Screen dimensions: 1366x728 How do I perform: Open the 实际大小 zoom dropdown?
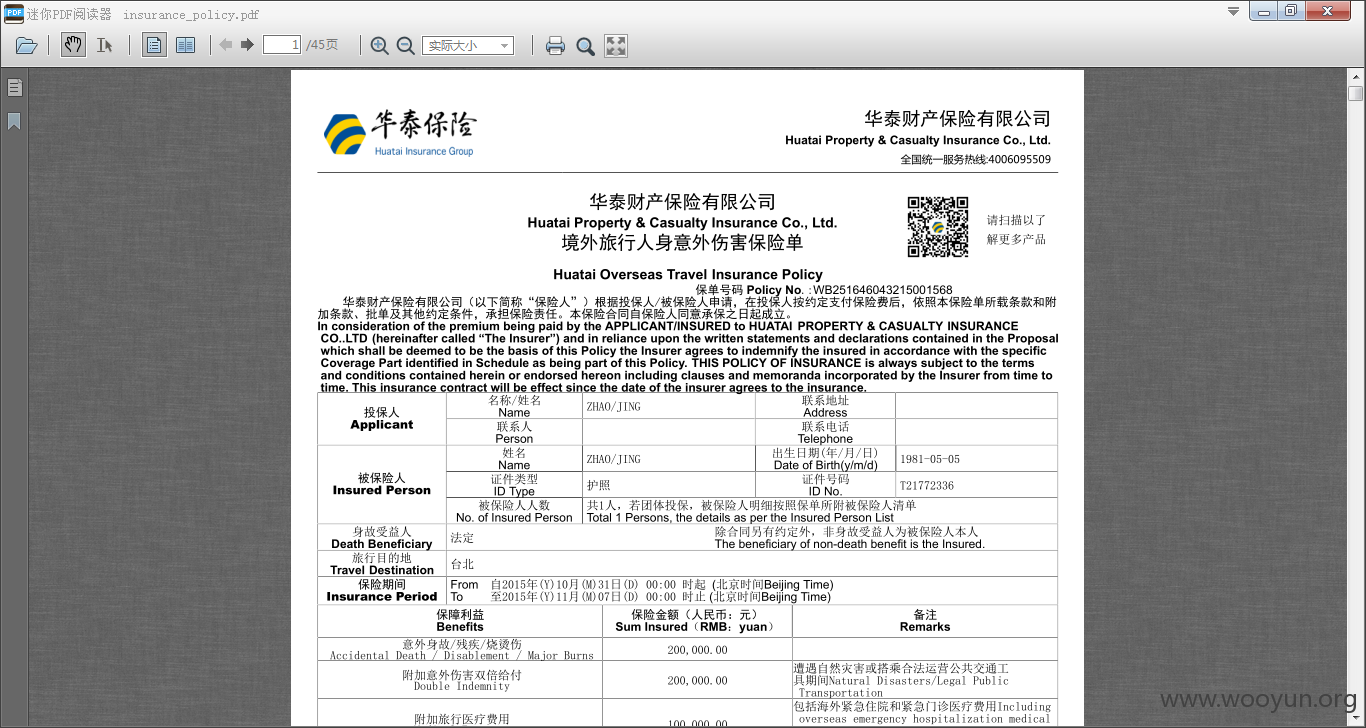click(469, 45)
